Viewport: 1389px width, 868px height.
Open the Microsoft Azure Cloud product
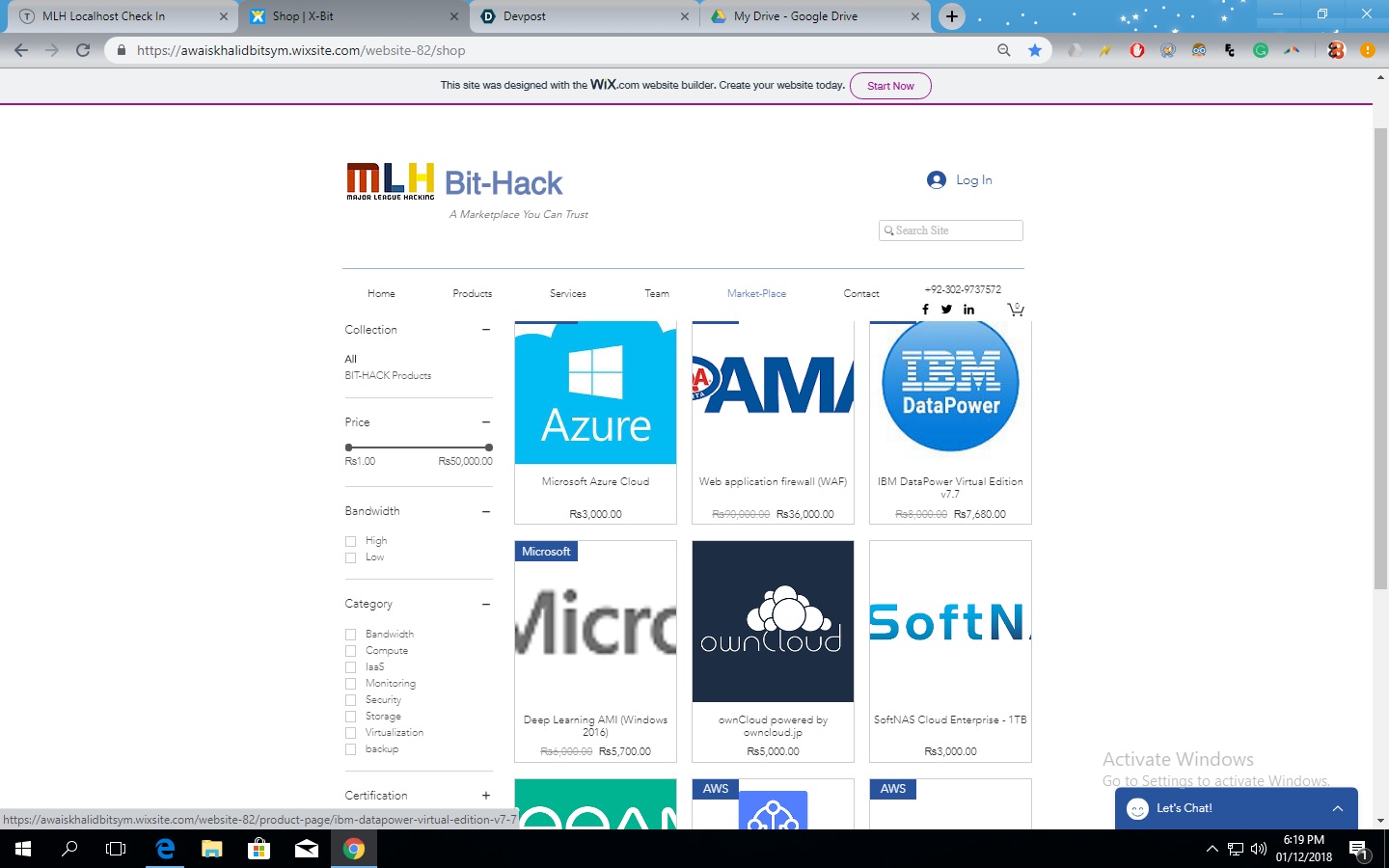tap(595, 422)
